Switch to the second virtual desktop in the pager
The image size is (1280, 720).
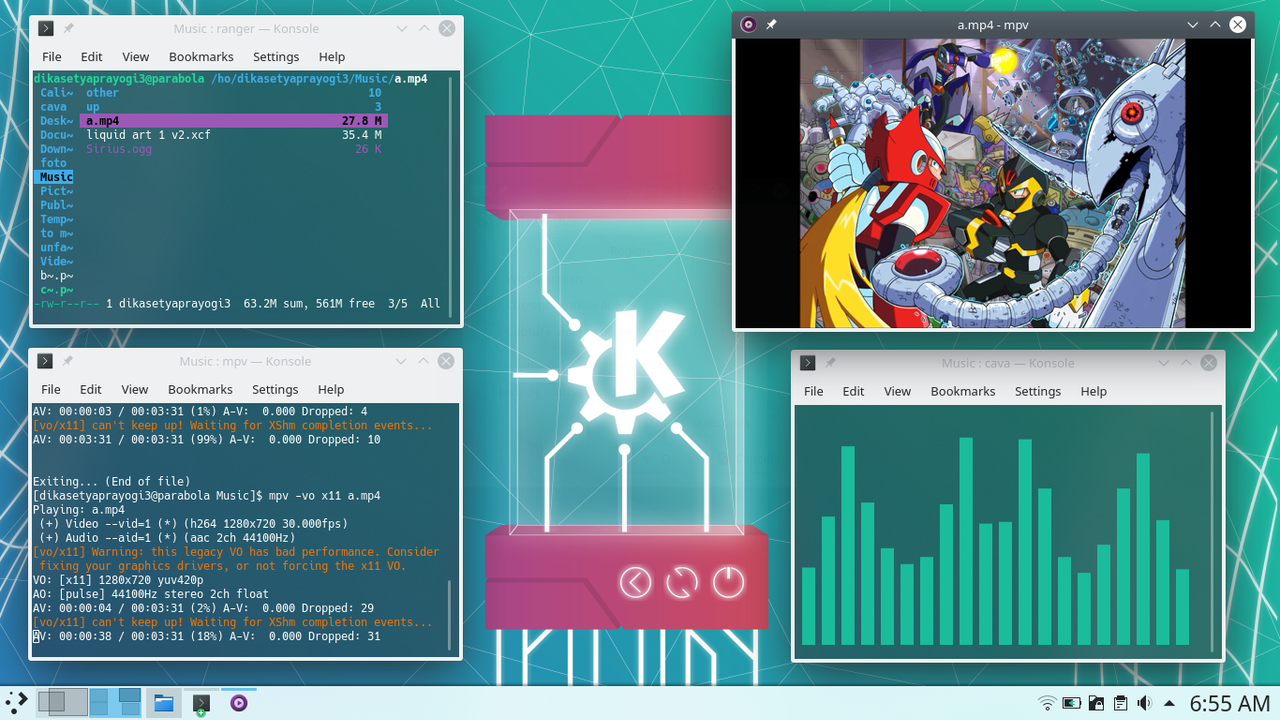click(115, 702)
